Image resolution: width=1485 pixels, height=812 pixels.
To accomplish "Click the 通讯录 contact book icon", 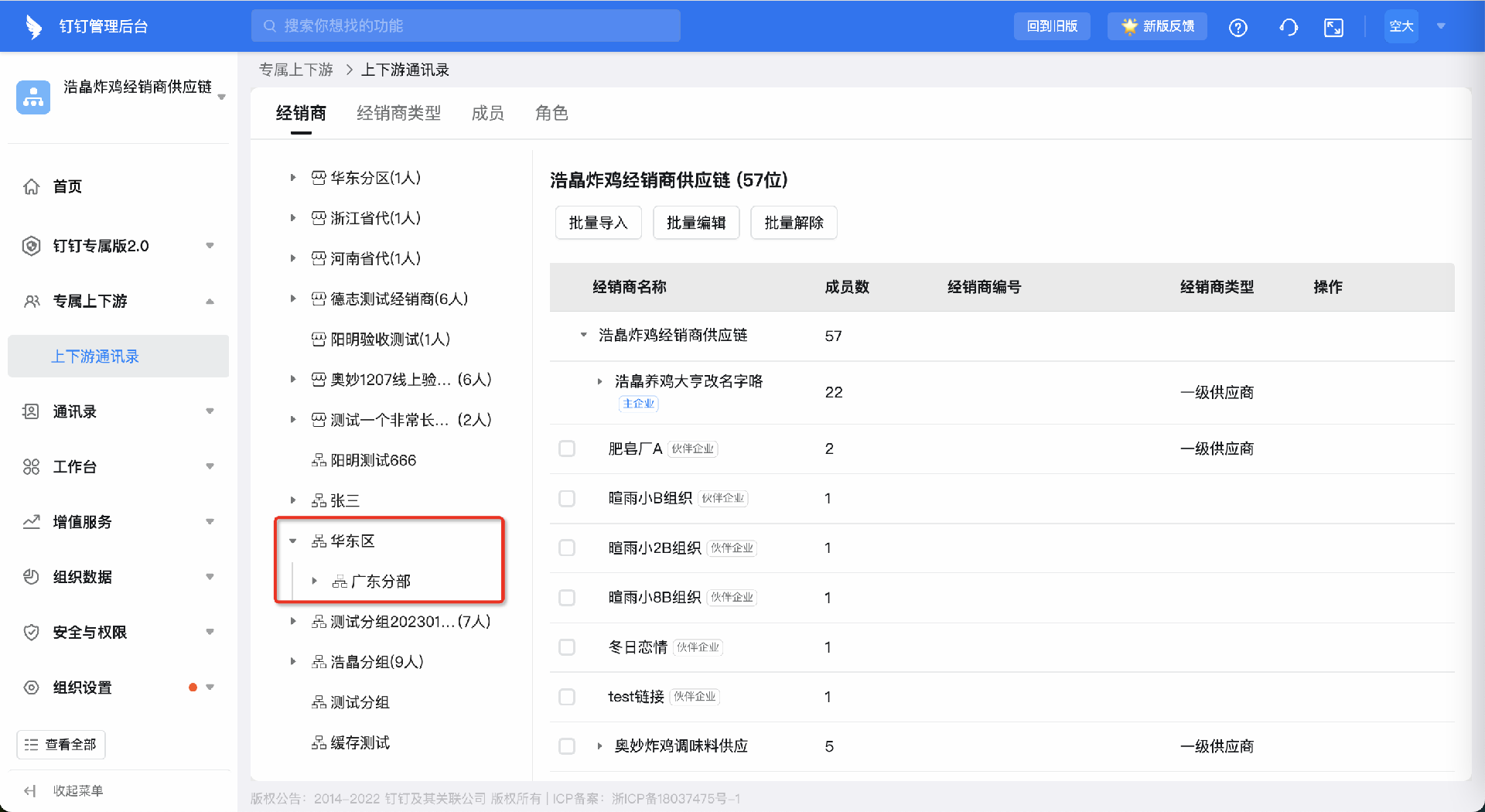I will [31, 411].
